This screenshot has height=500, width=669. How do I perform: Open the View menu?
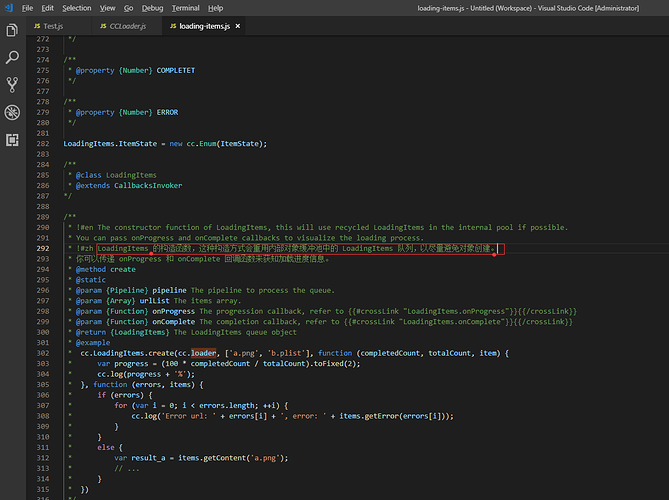point(106,8)
